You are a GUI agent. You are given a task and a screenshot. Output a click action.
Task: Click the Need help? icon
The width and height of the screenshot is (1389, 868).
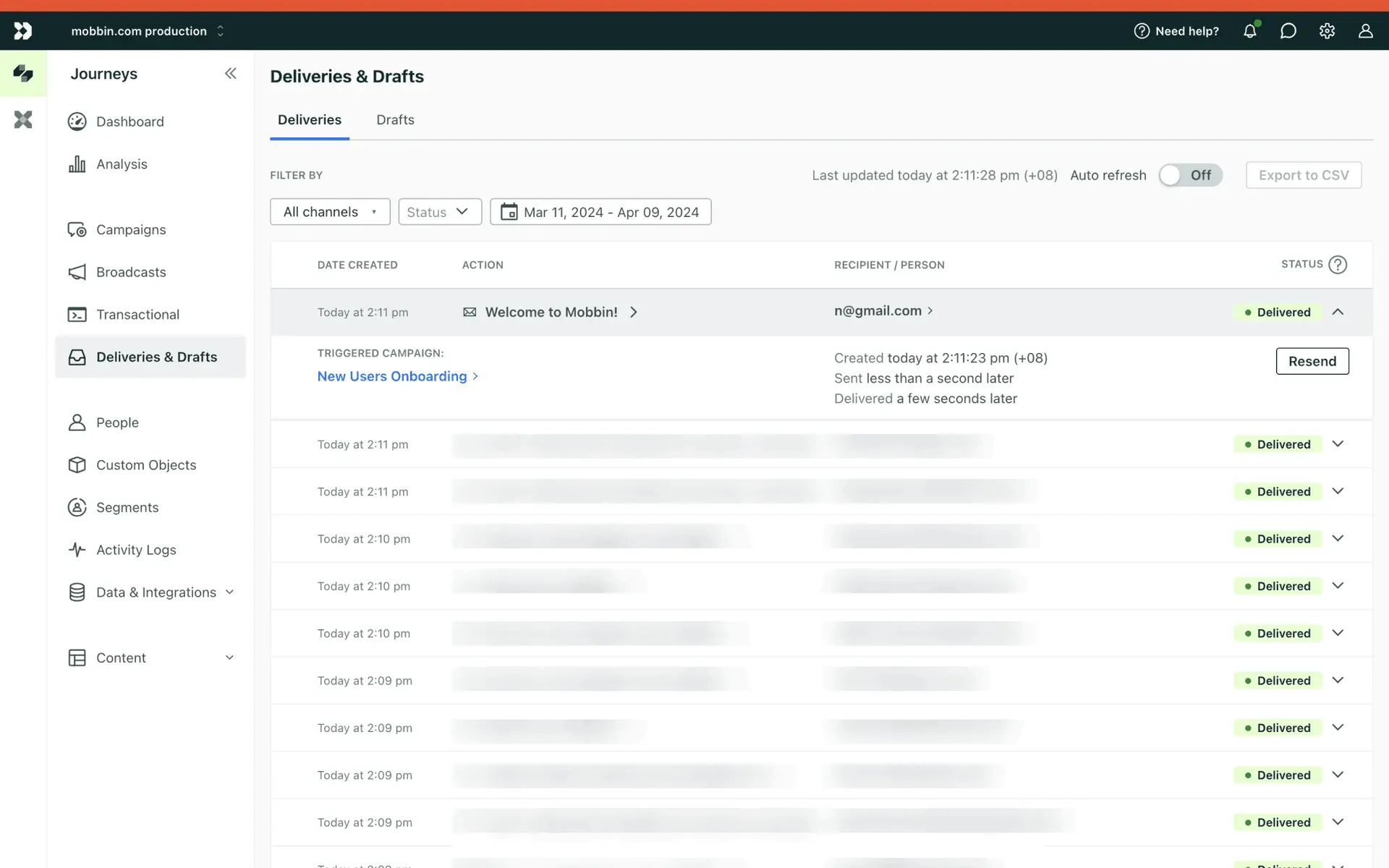[x=1142, y=31]
